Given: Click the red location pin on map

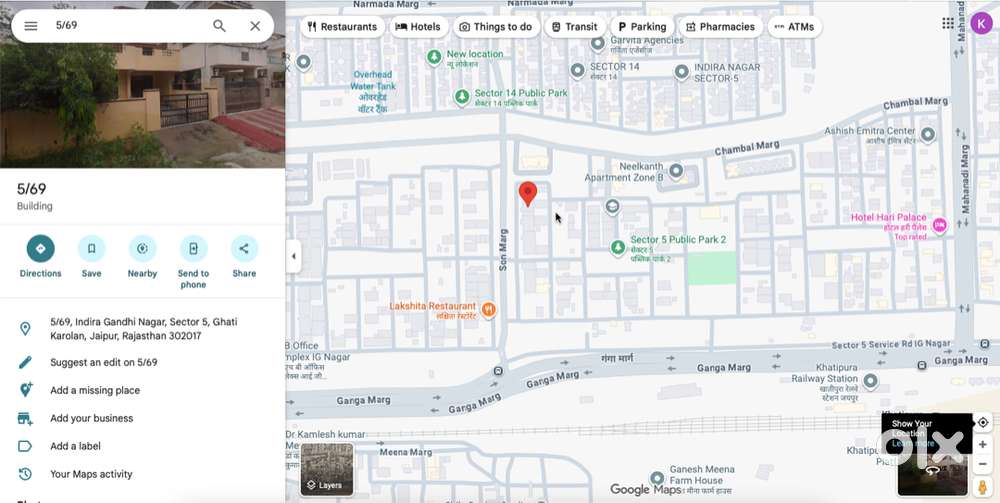Looking at the screenshot, I should point(527,194).
